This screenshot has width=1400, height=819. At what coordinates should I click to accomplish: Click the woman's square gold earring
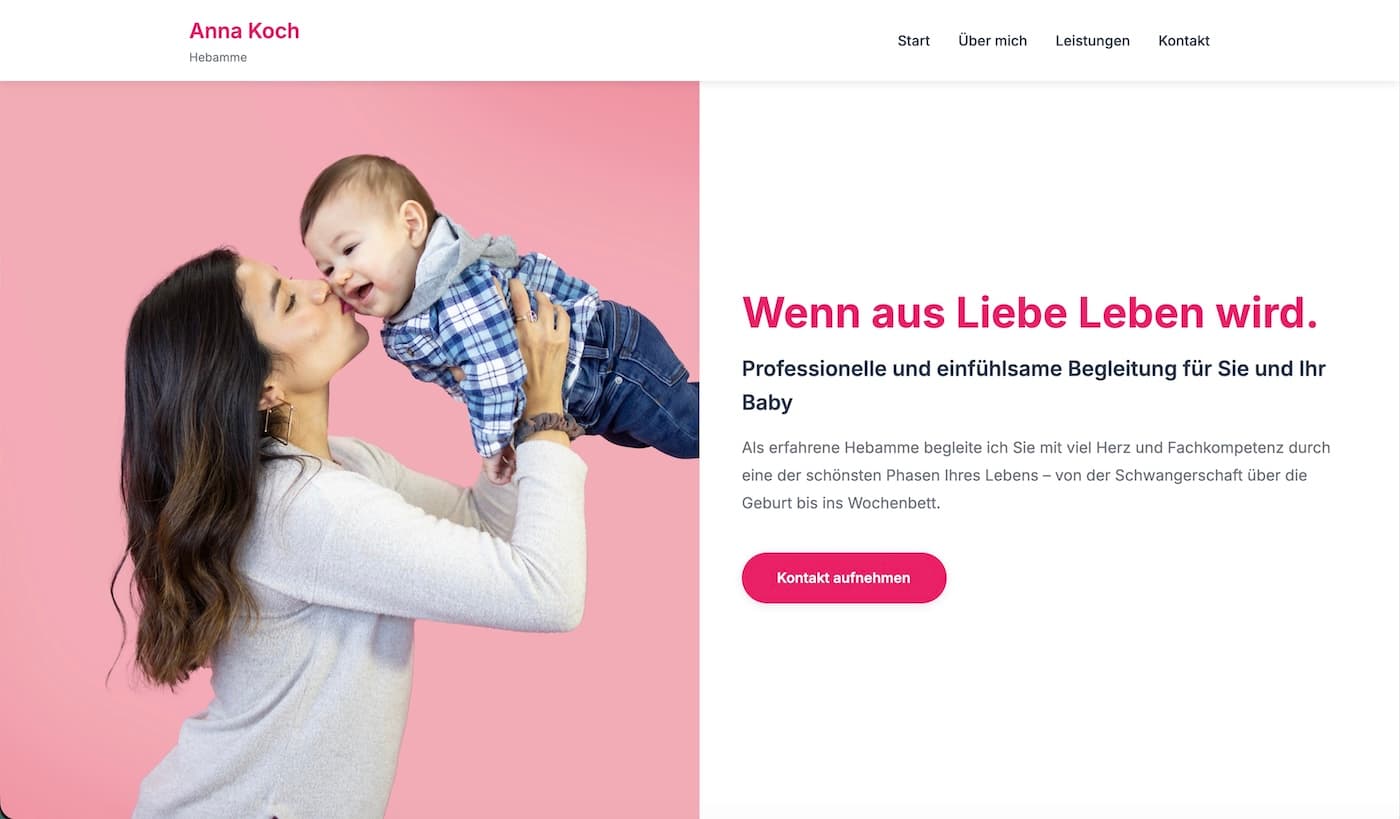coord(278,422)
